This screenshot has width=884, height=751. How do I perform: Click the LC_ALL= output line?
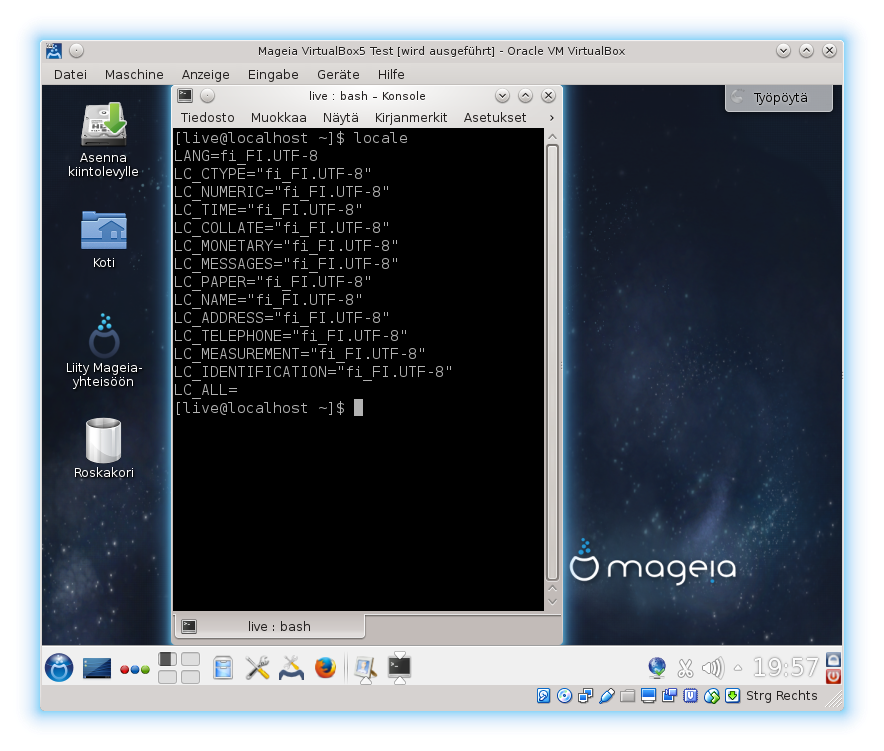point(206,390)
